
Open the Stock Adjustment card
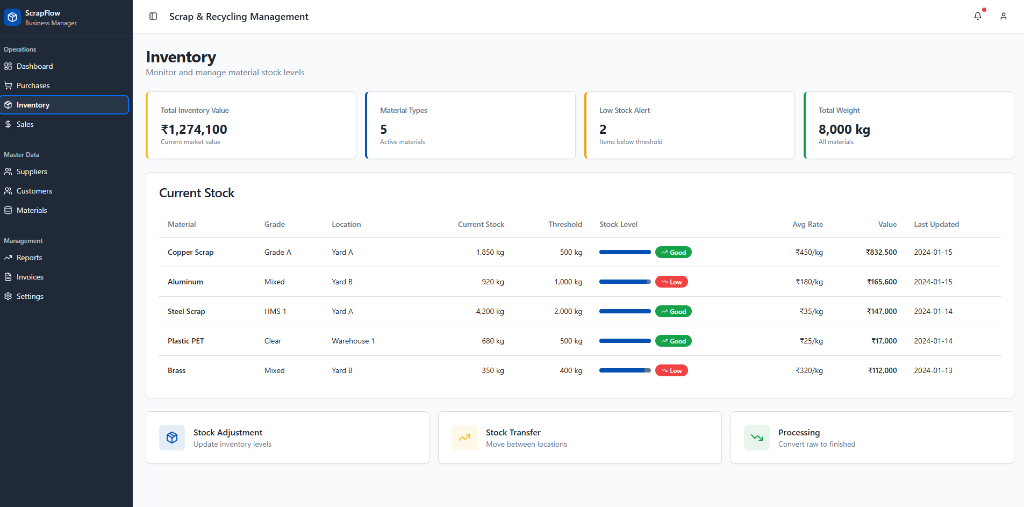pyautogui.click(x=287, y=438)
